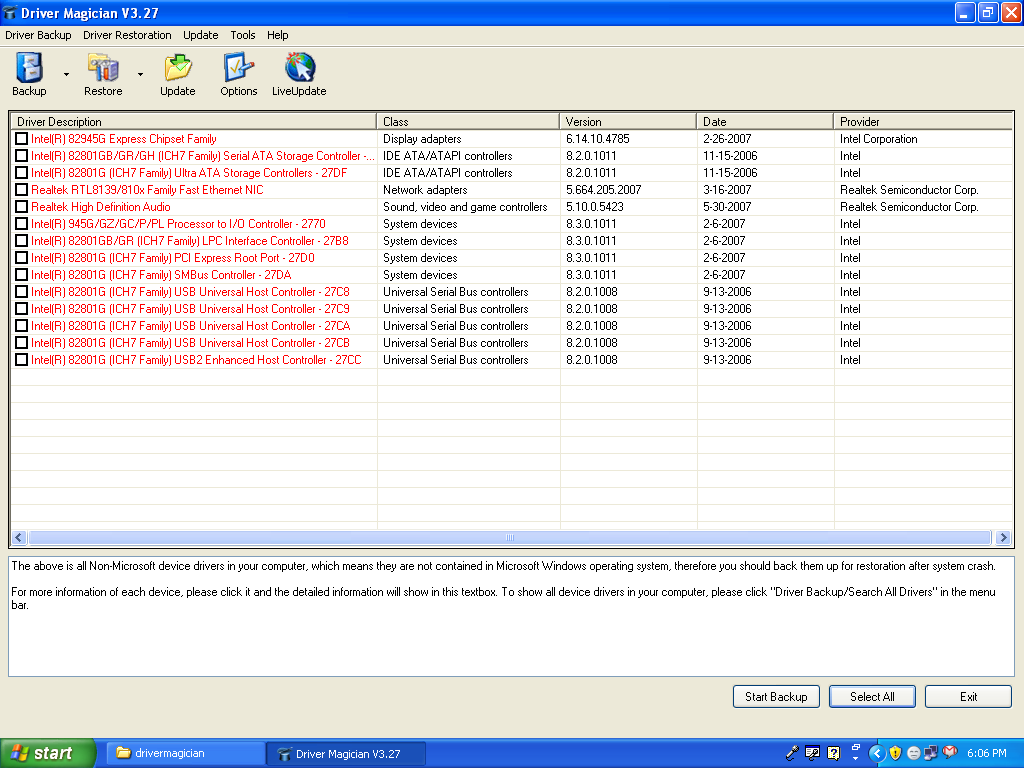Open the Update drivers toolbar icon
1024x768 pixels.
click(x=178, y=74)
